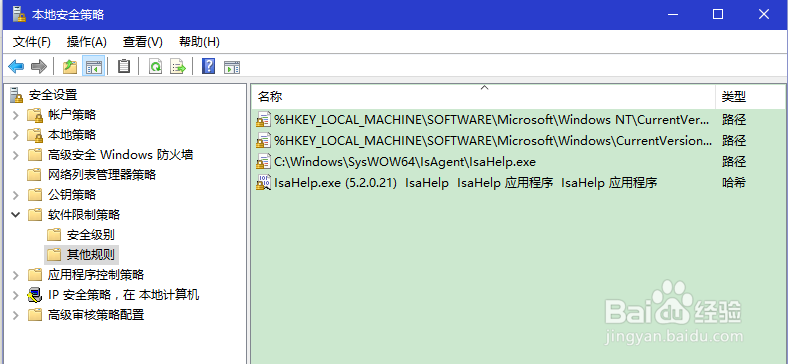Click the IP 安全策略 computer icon

tap(35, 295)
